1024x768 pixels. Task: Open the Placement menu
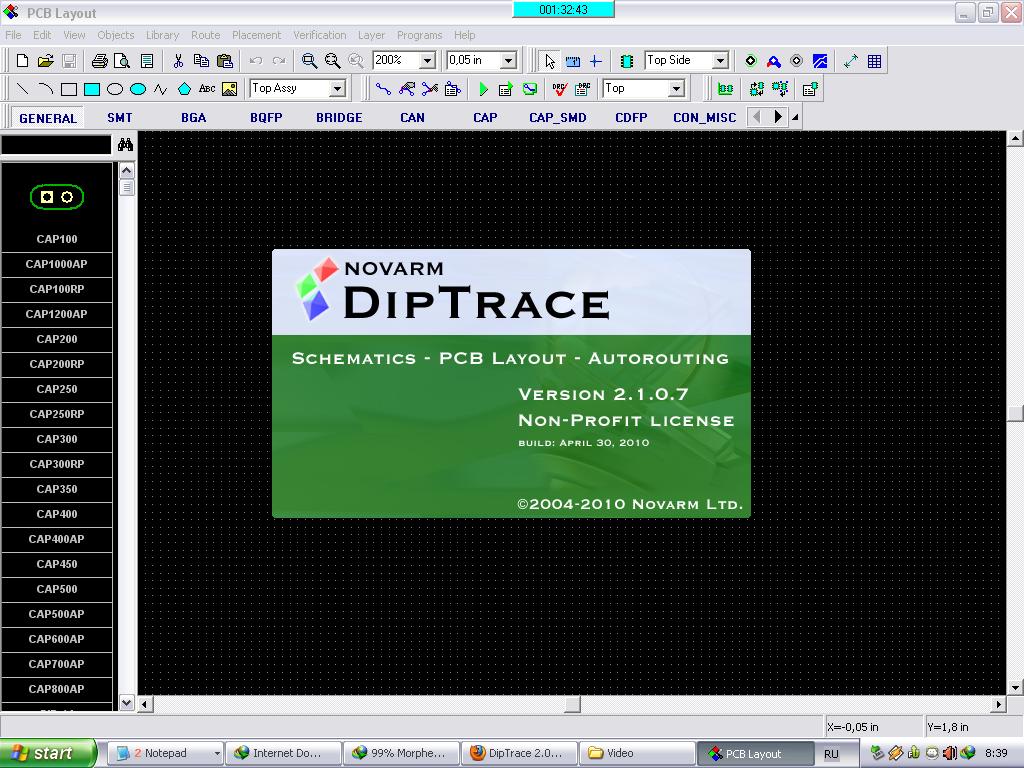[256, 35]
